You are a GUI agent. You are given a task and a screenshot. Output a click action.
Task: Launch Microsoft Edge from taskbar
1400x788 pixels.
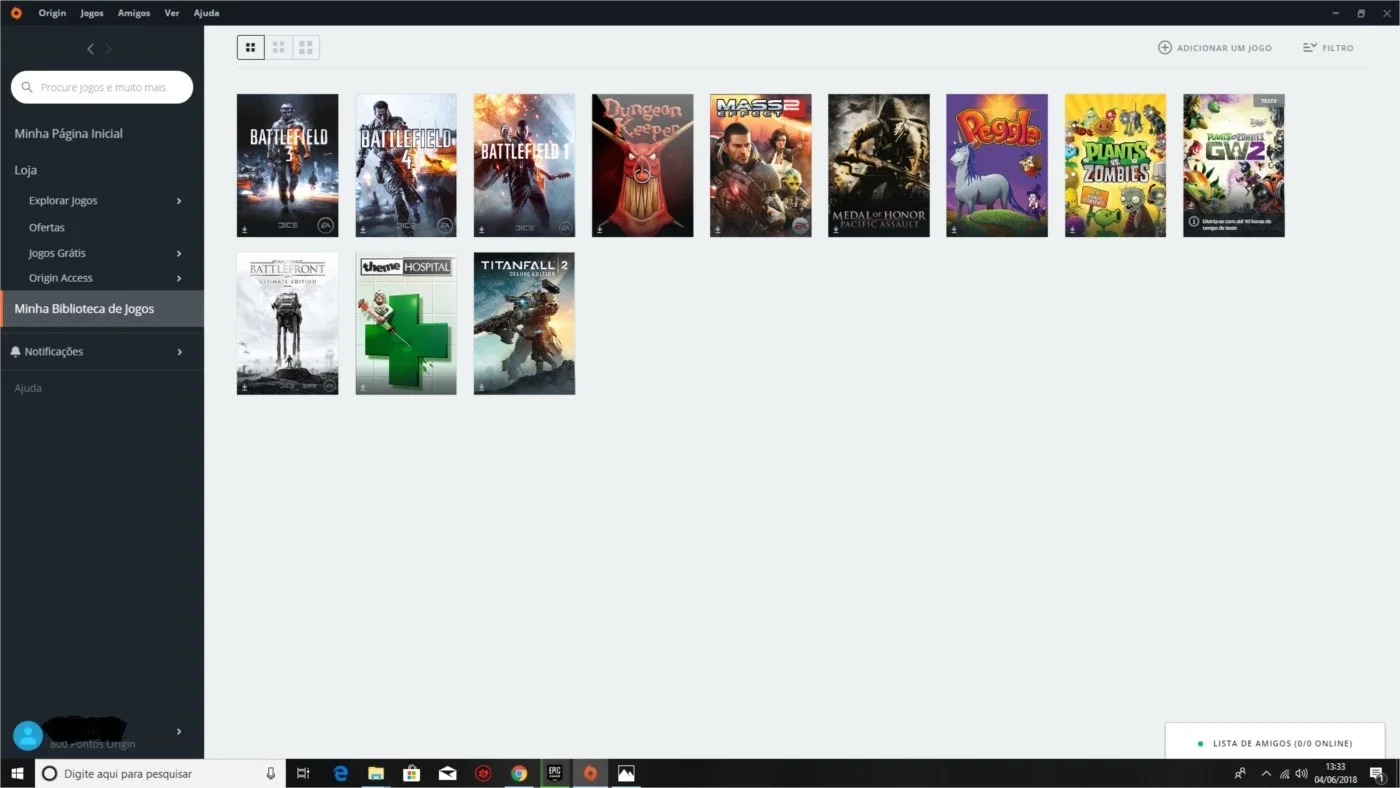coord(340,773)
